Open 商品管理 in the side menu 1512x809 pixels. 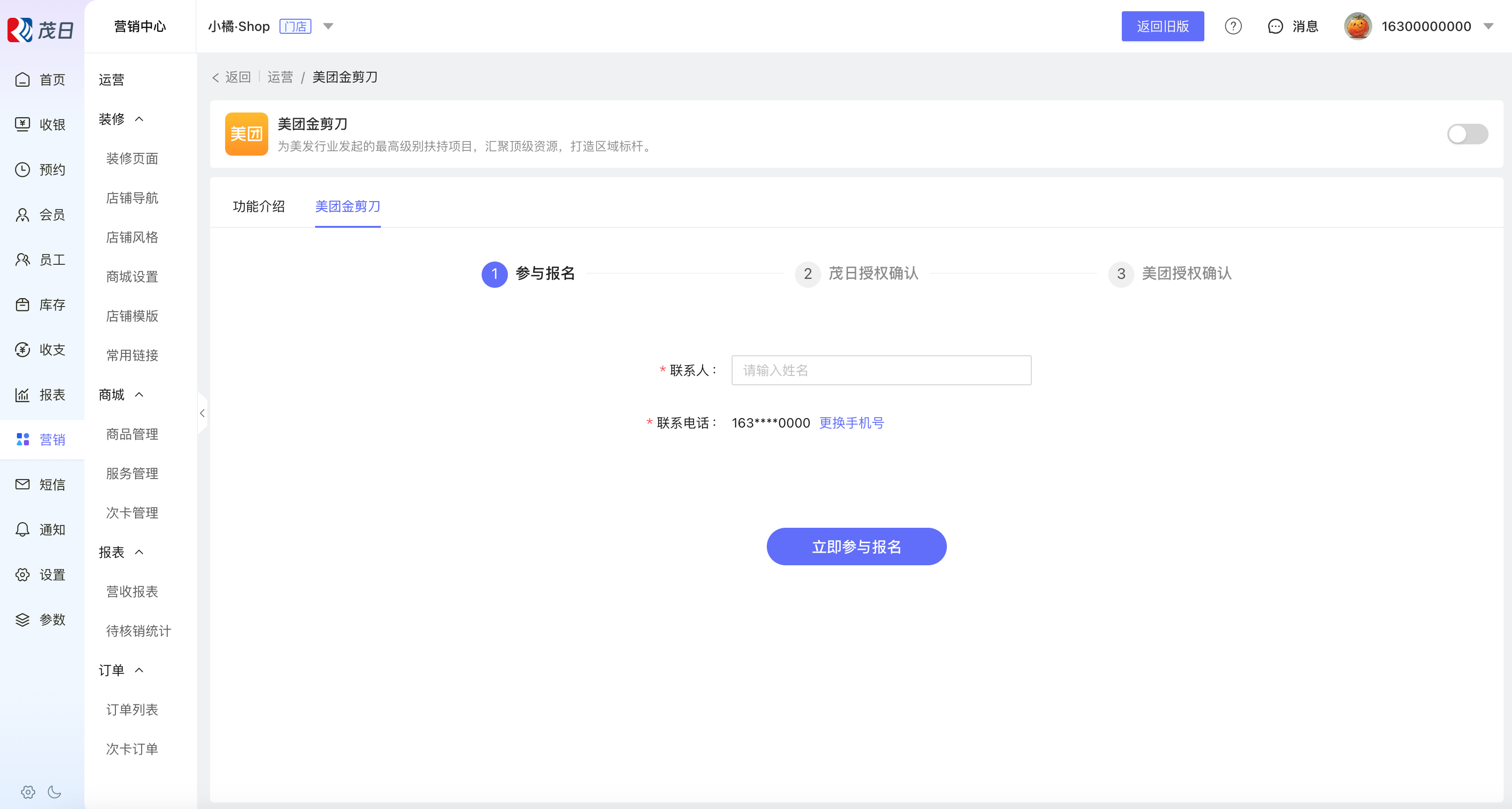(x=132, y=434)
